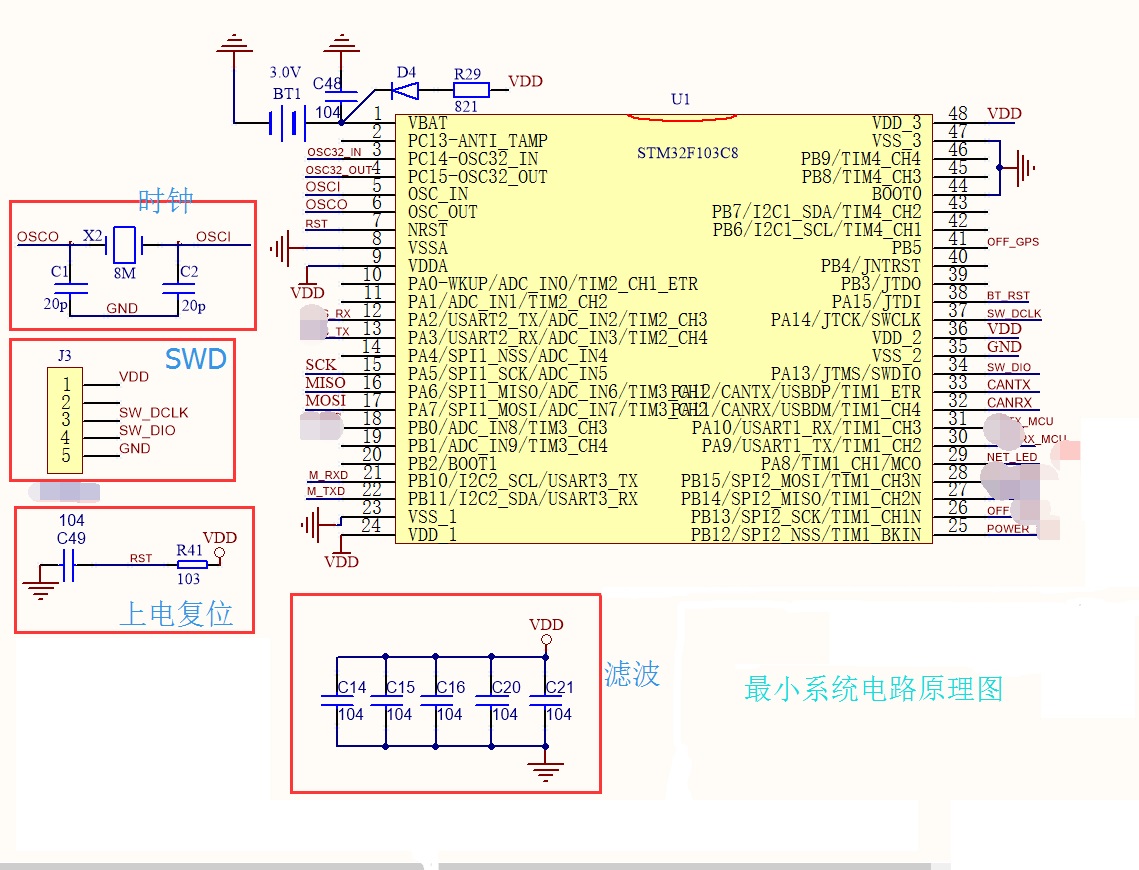Select filter capacitor C21

tap(546, 701)
